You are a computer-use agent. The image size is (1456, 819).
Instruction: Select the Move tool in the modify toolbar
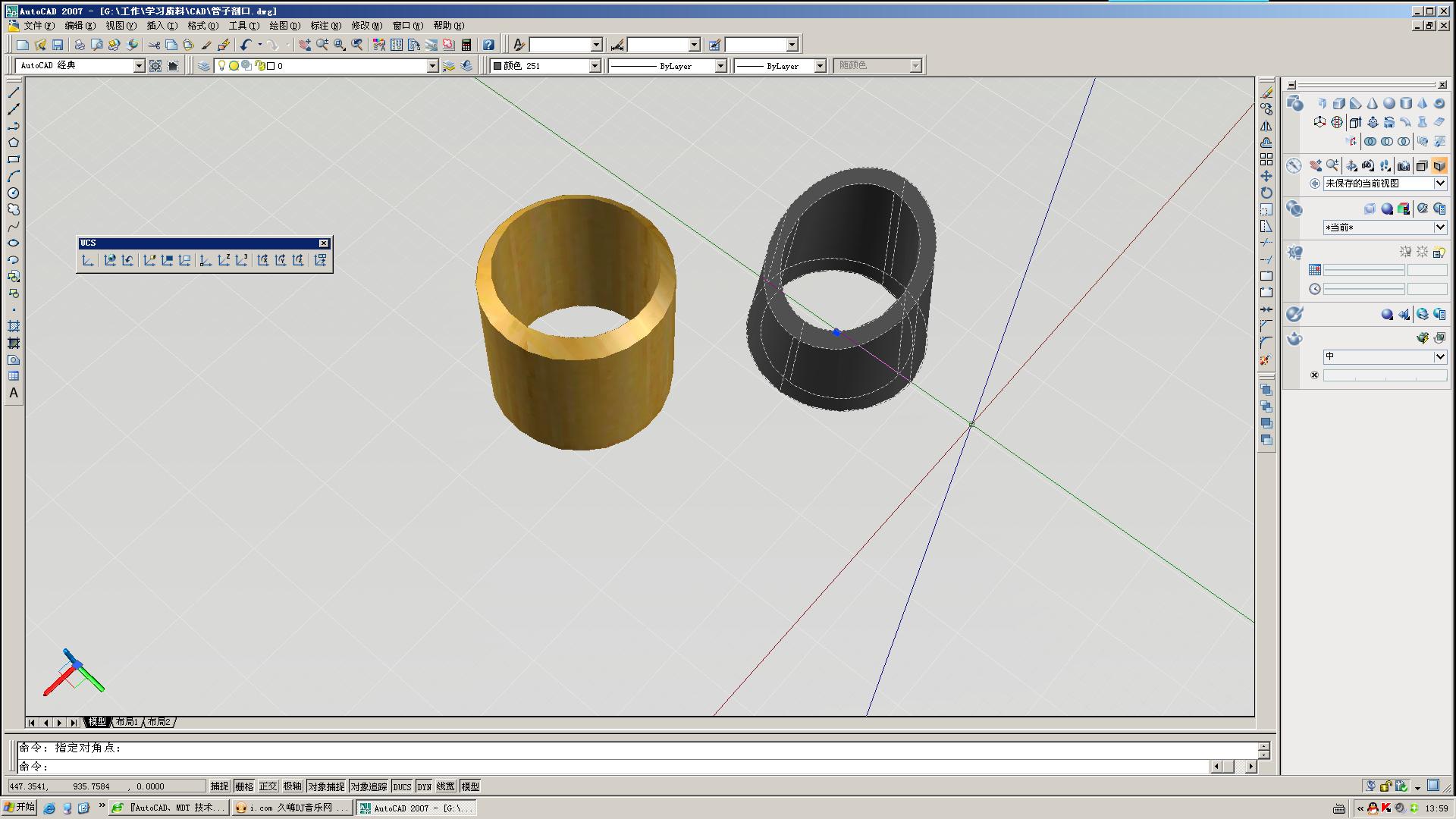coord(1266,176)
